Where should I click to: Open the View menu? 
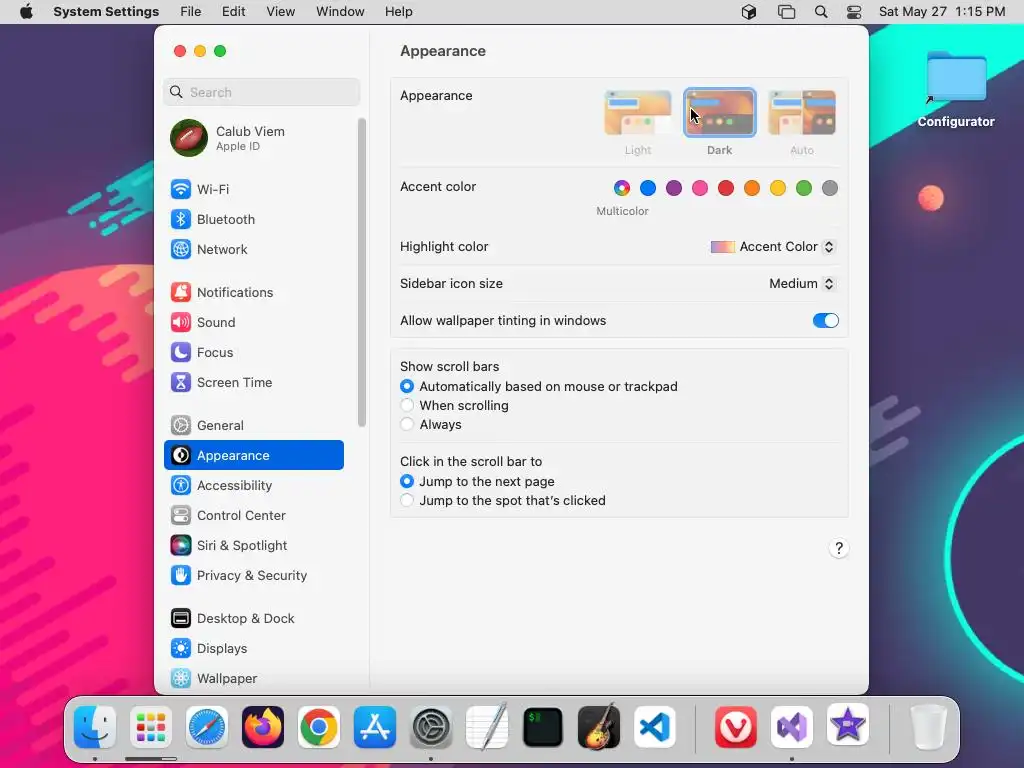[280, 12]
